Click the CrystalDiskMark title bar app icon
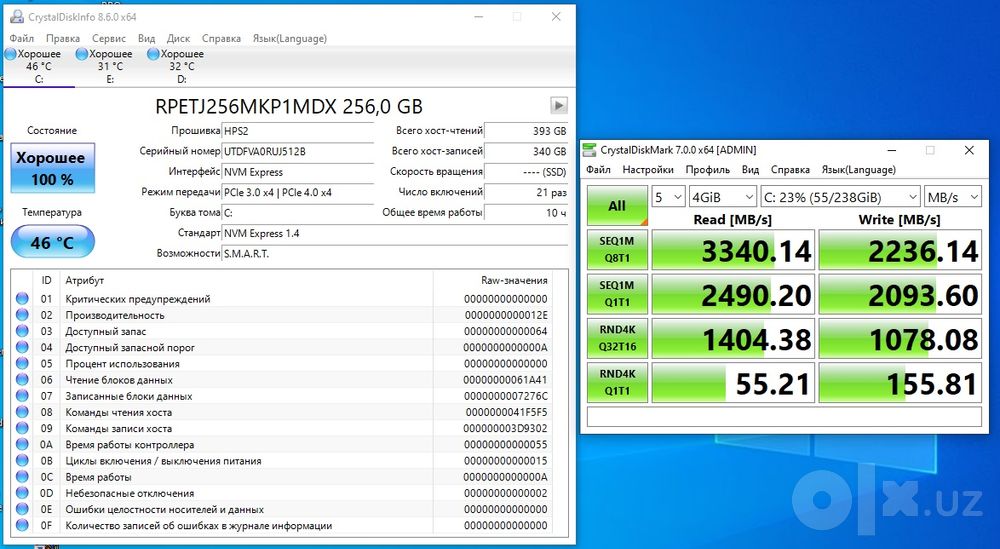Screen dimensions: 1000x549 tap(590, 150)
